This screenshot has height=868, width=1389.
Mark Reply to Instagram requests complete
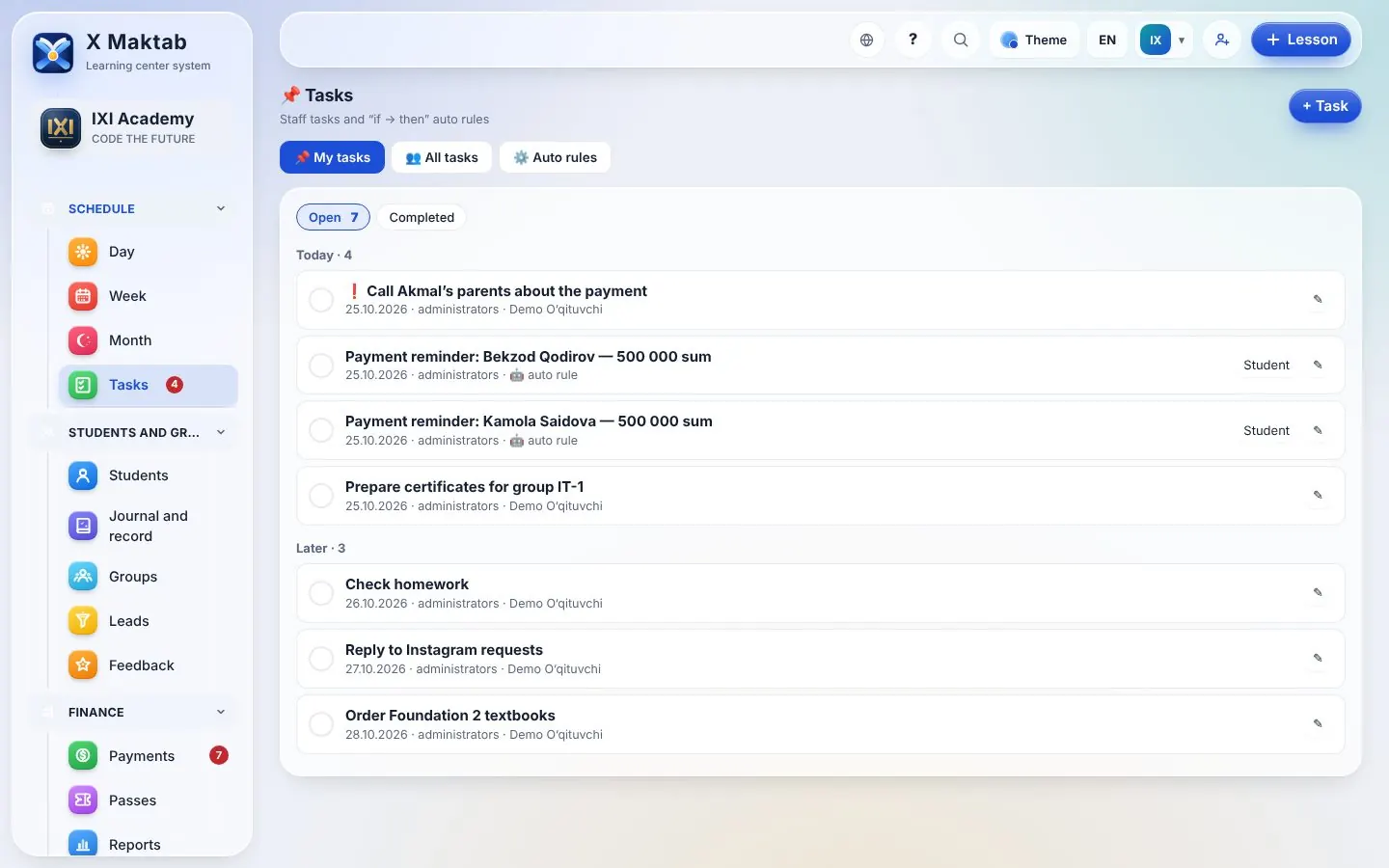(x=321, y=659)
